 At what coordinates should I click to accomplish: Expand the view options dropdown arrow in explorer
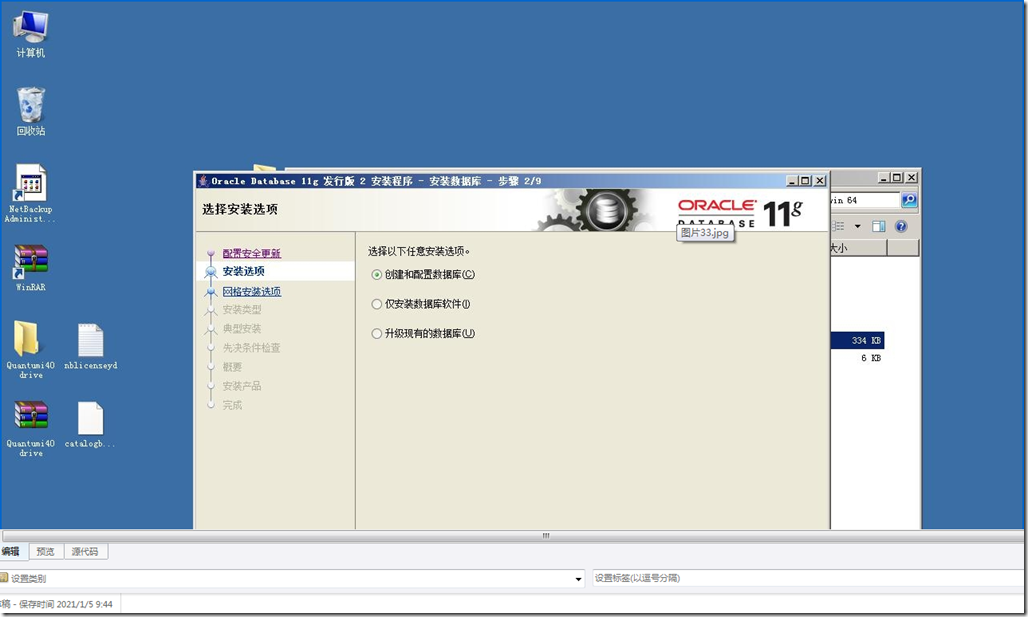pyautogui.click(x=858, y=226)
